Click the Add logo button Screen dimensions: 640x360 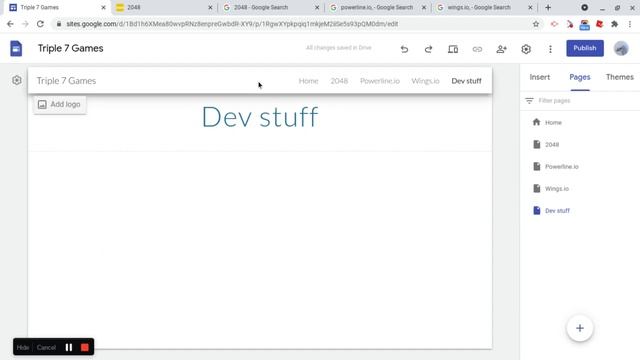[60, 104]
